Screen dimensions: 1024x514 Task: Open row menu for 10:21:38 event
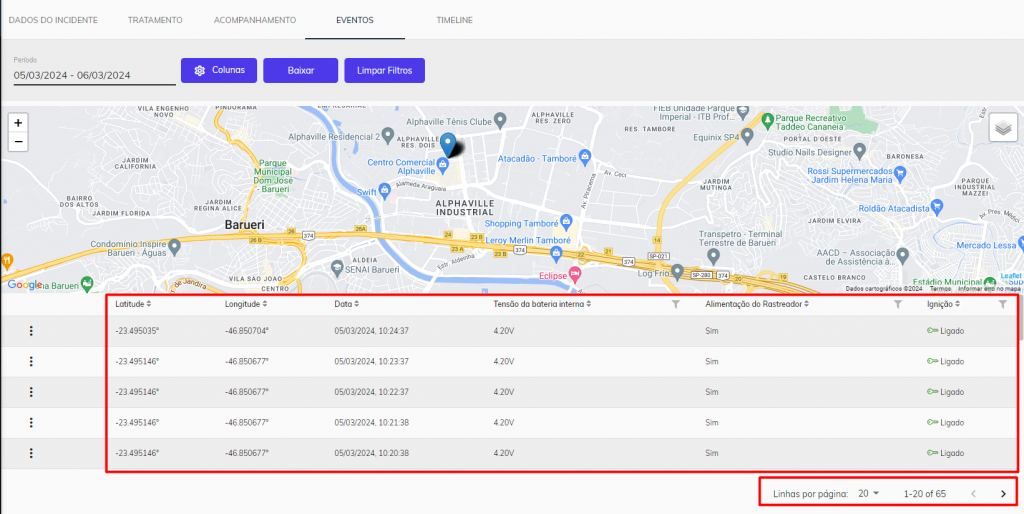click(31, 423)
